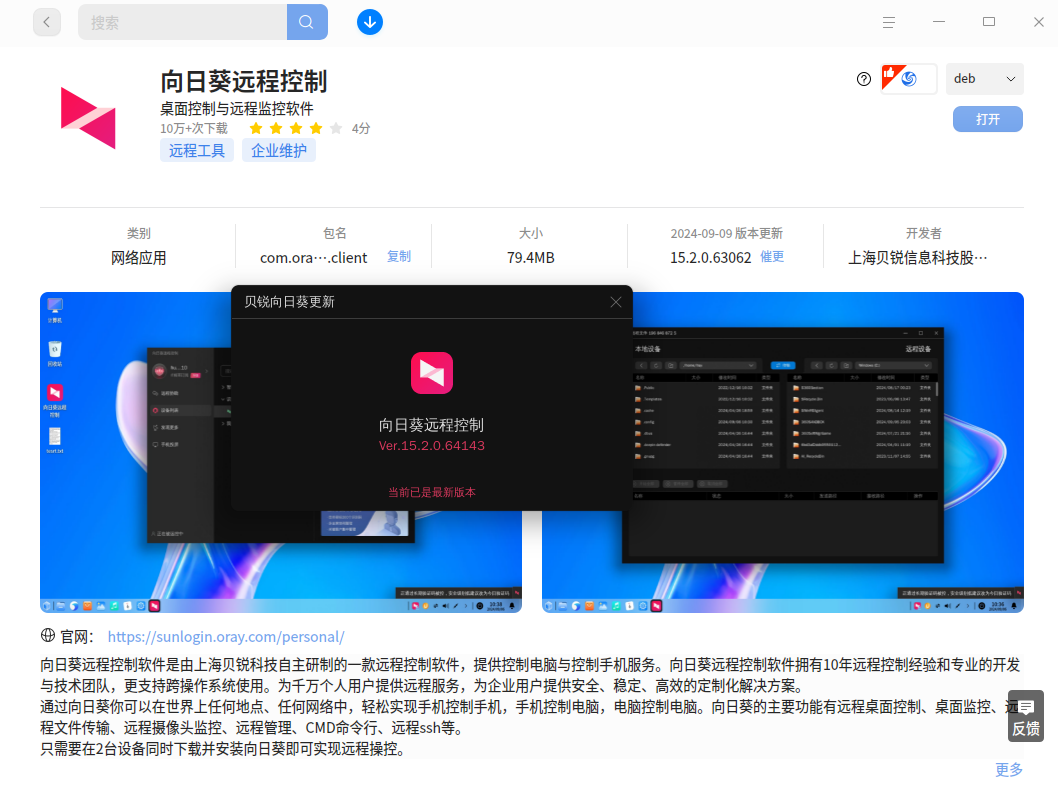Screen dimensions: 1058x790
Task: Click the thumbs-up recommend badge
Action: click(909, 79)
